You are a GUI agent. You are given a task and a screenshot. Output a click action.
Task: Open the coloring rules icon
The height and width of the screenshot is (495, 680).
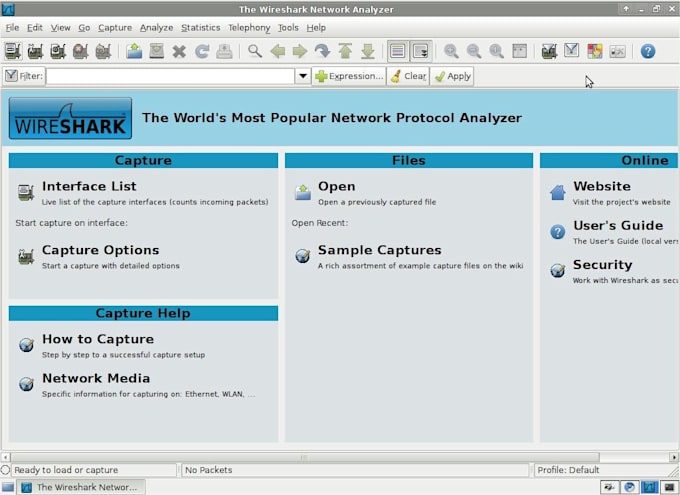(x=595, y=51)
